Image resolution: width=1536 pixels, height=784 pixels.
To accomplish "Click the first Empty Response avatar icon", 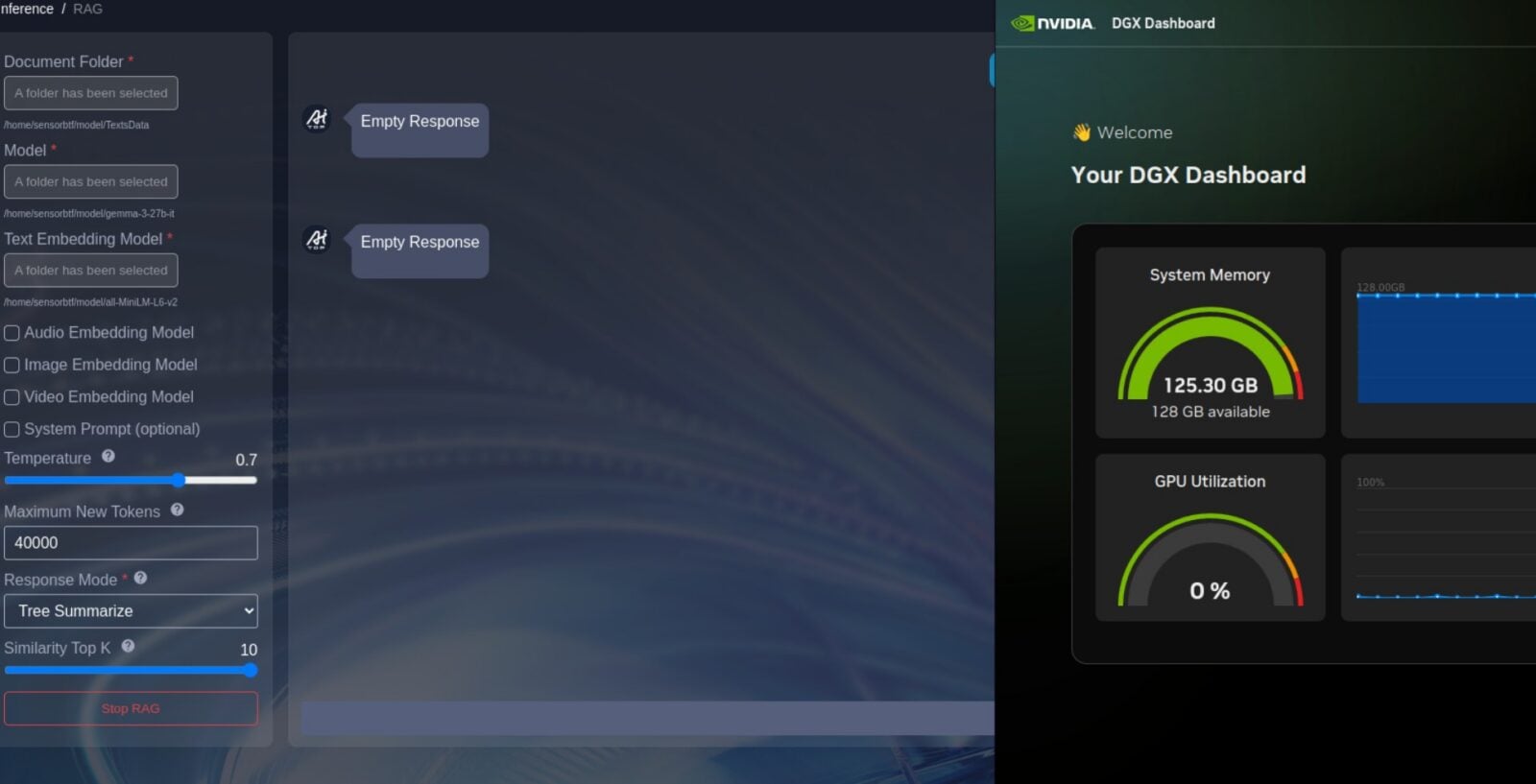I will tap(317, 119).
